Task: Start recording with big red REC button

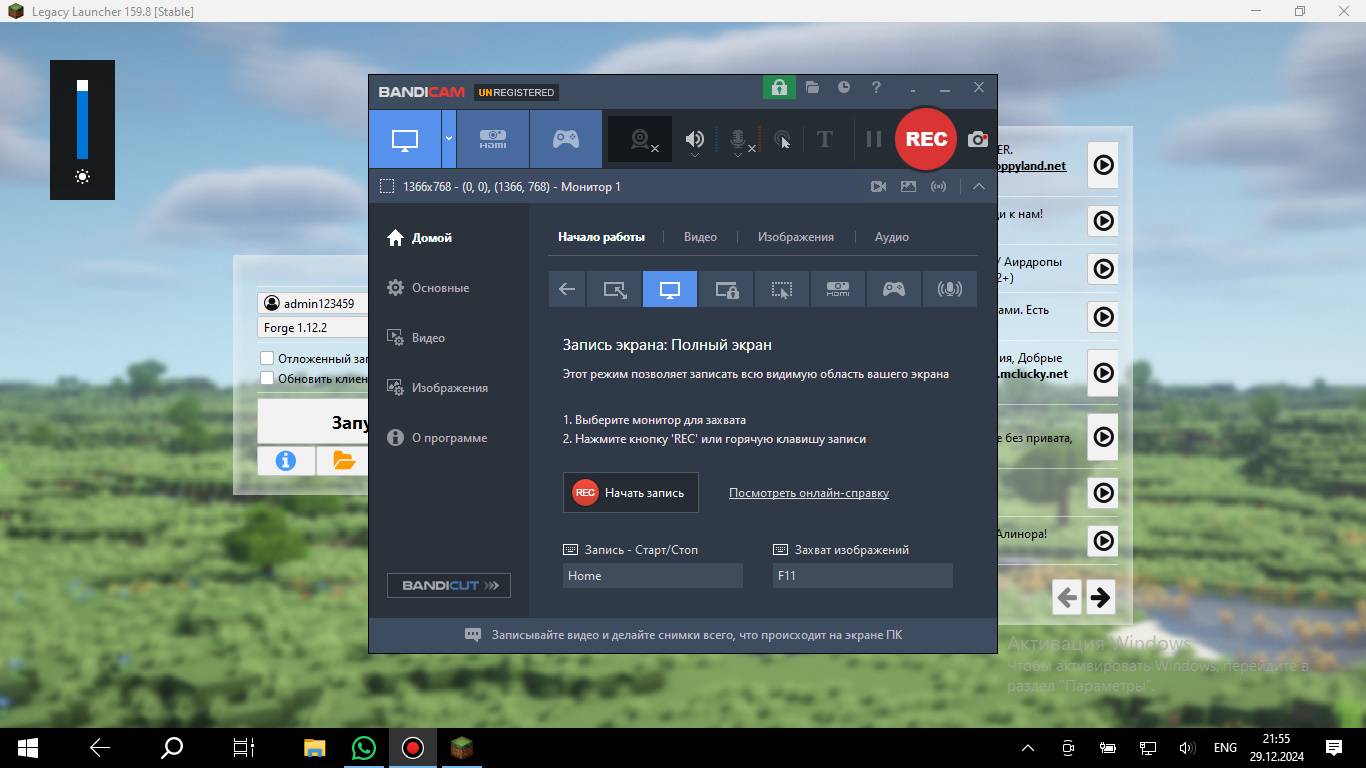Action: tap(926, 139)
